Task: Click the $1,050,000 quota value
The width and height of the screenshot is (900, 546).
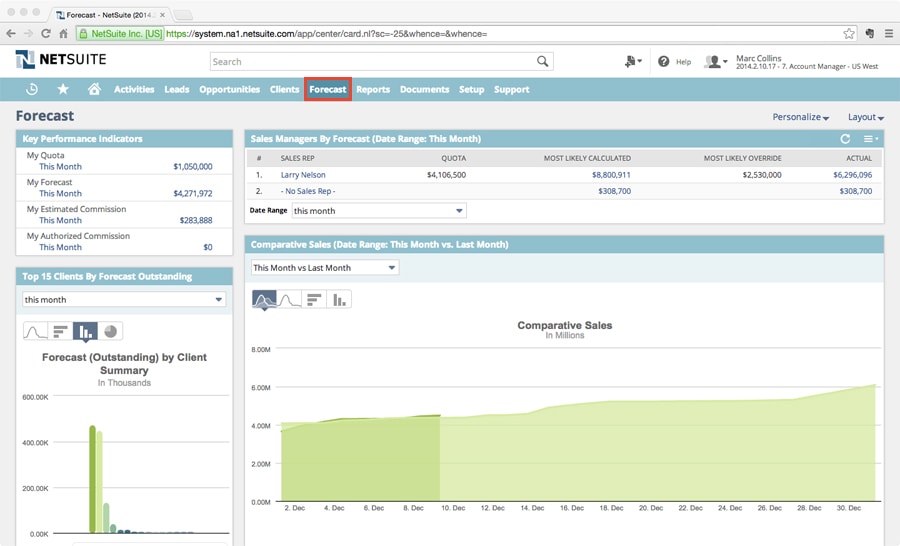Action: pos(193,166)
